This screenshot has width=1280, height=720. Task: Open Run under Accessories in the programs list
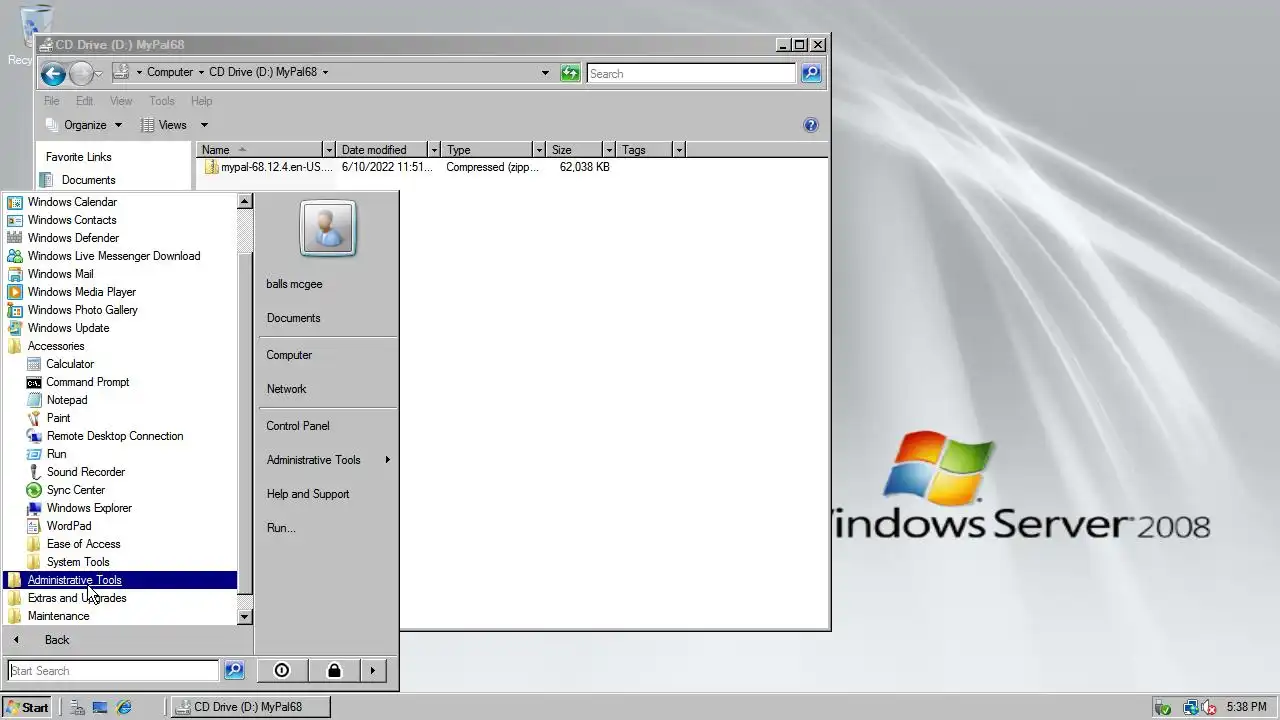tap(56, 454)
